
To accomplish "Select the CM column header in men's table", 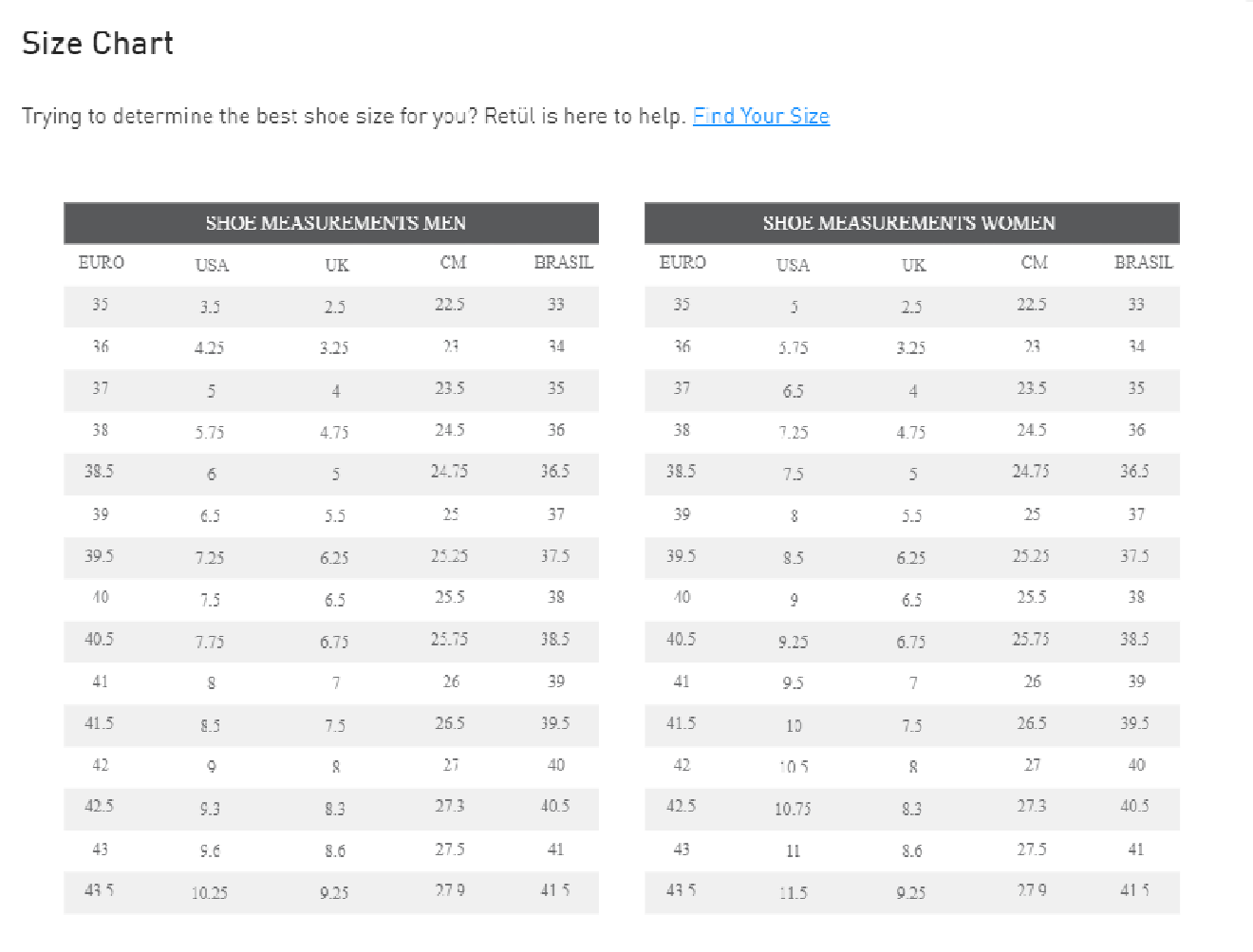I will pos(453,263).
